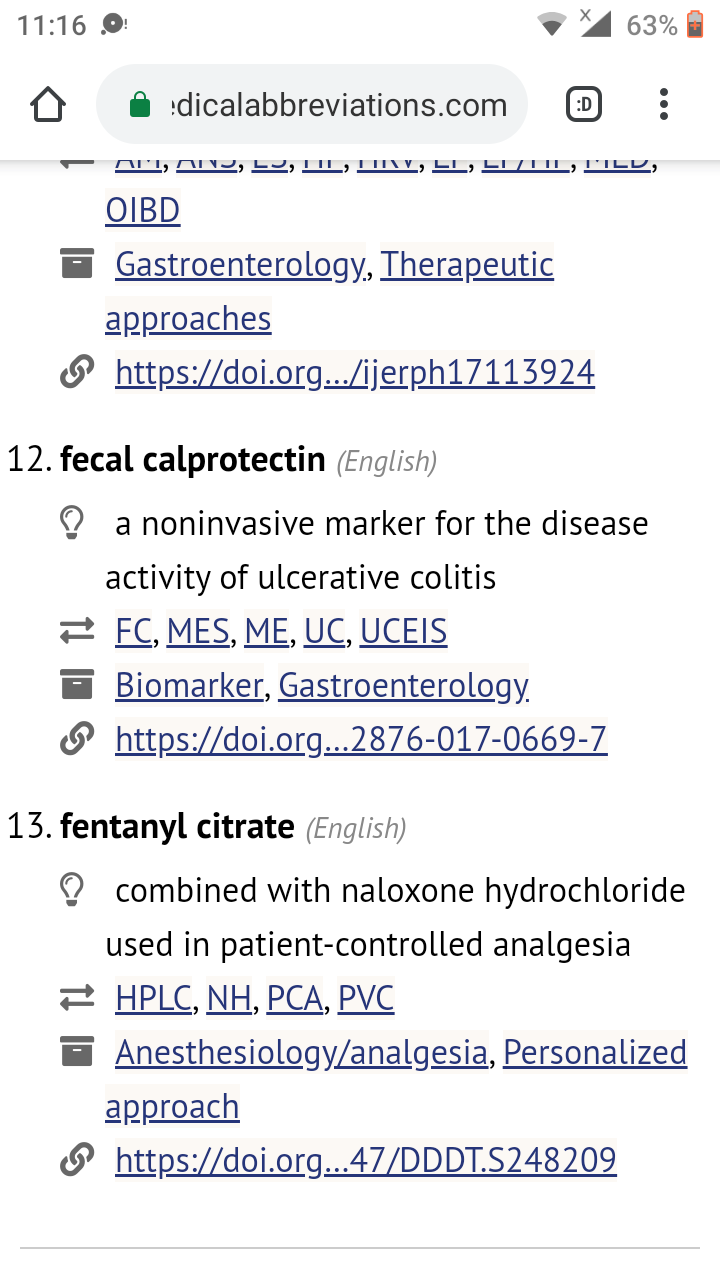This screenshot has width=720, height=1280.
Task: Click the lightbulb icon under fecal calprotectin
Action: (71, 523)
